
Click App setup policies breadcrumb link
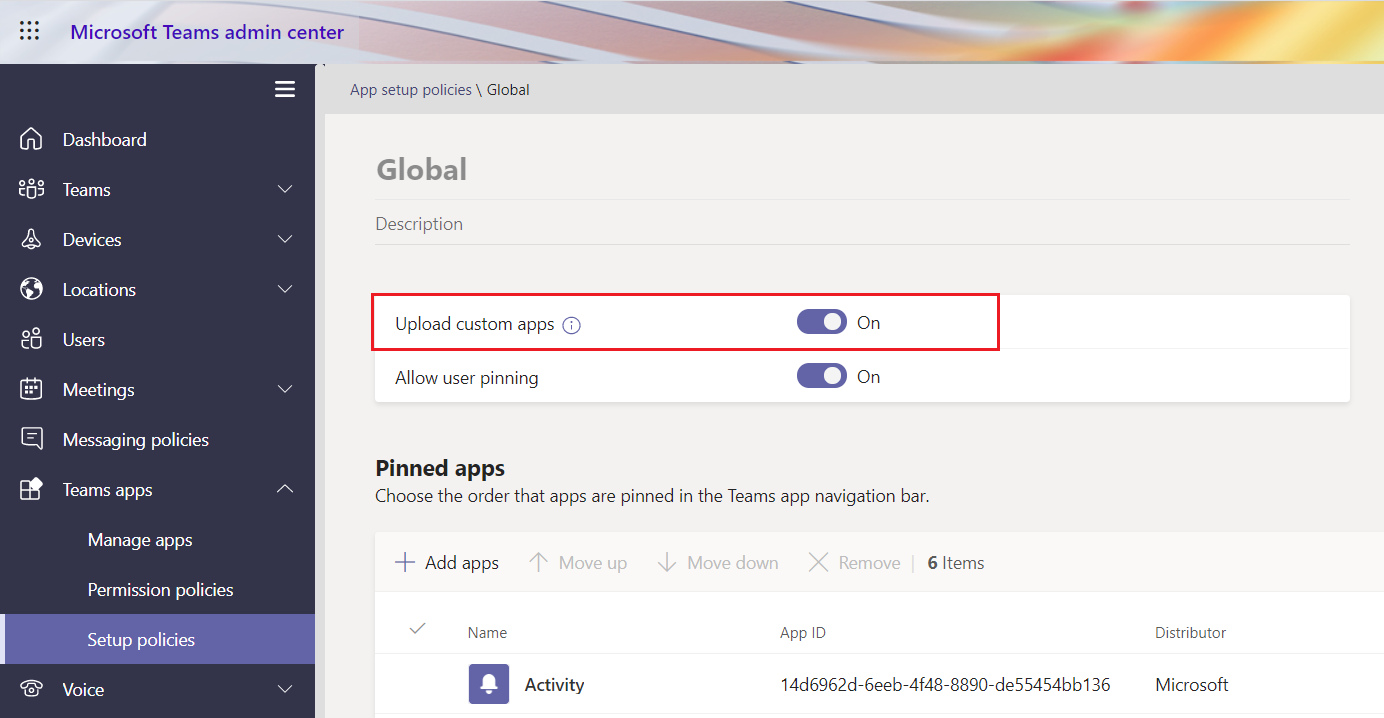410,90
